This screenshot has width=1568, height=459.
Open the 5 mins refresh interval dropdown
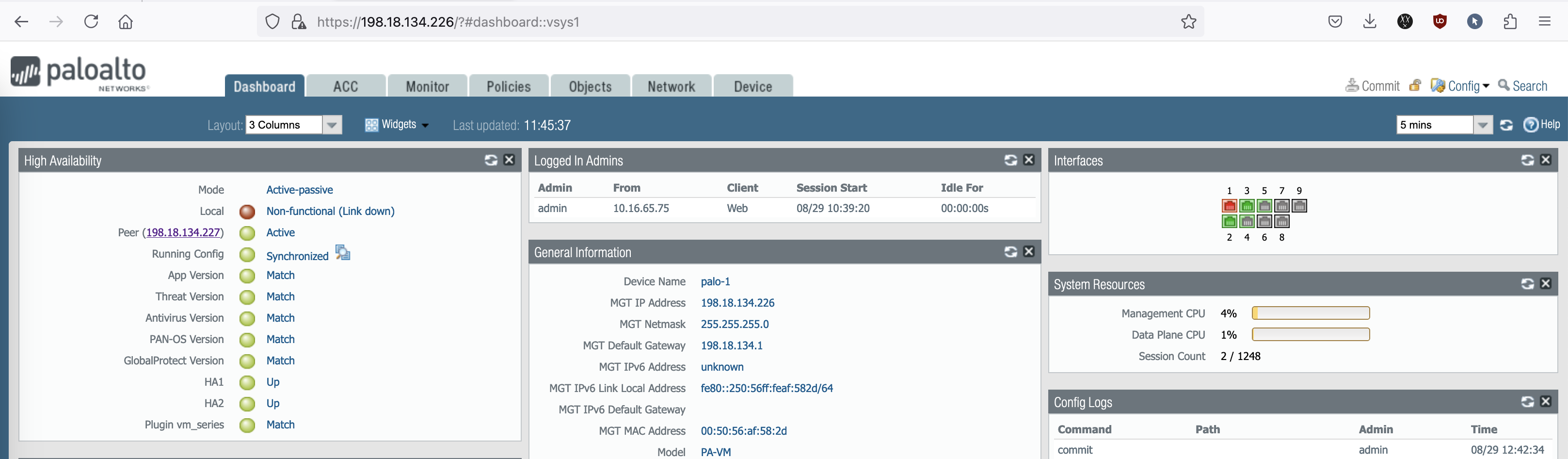(1482, 125)
